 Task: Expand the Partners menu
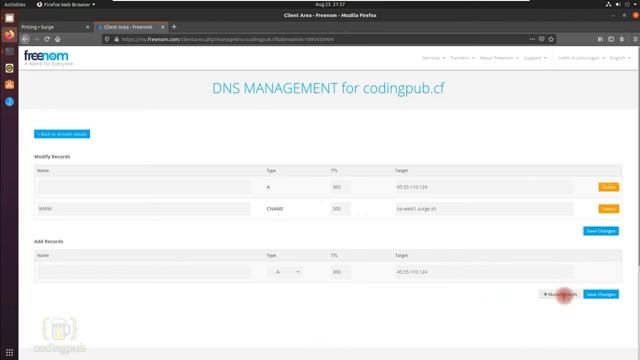(462, 58)
